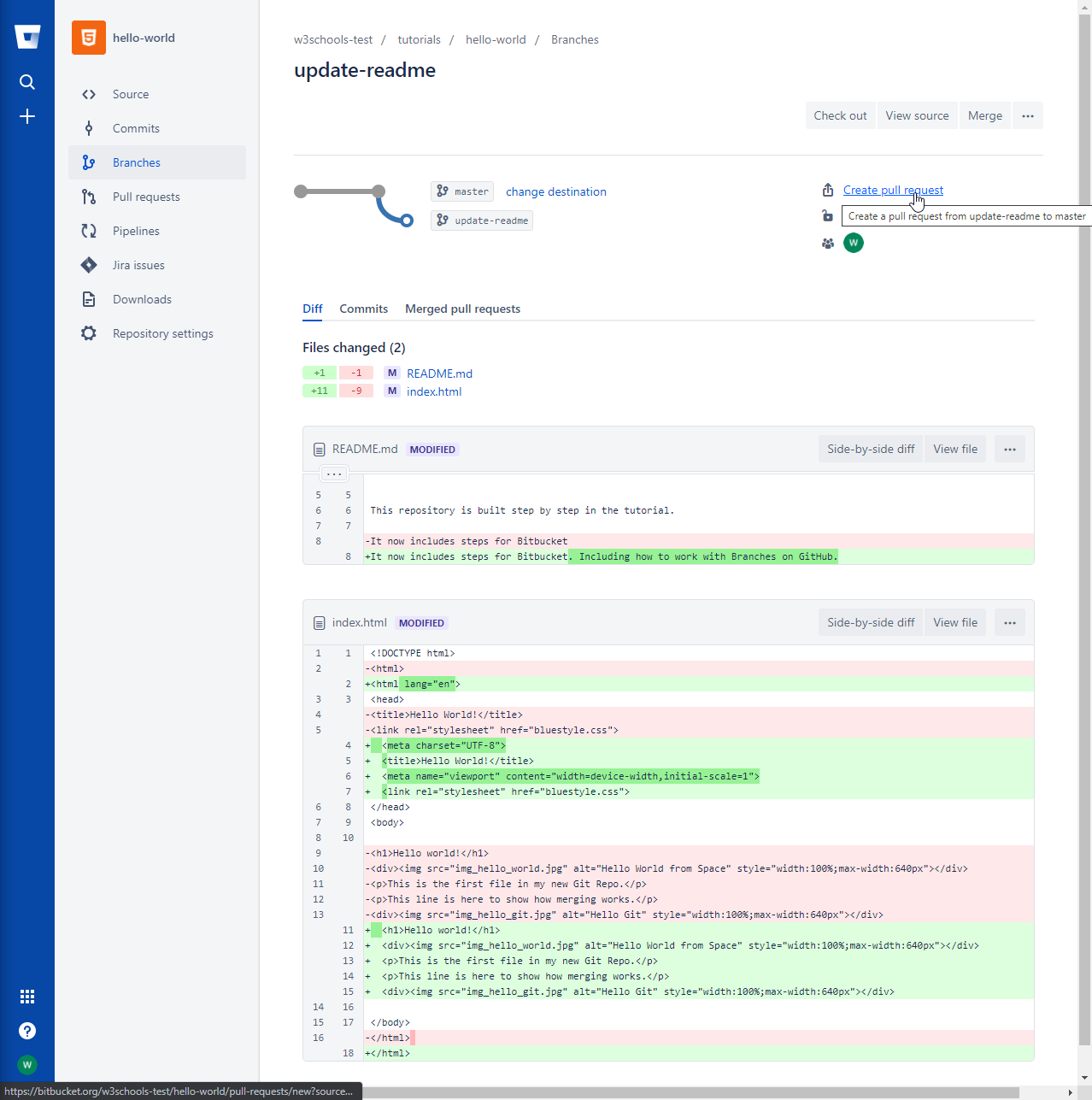Click the unlocked padlock repository privacy icon
This screenshot has height=1100, width=1092.
tap(827, 215)
